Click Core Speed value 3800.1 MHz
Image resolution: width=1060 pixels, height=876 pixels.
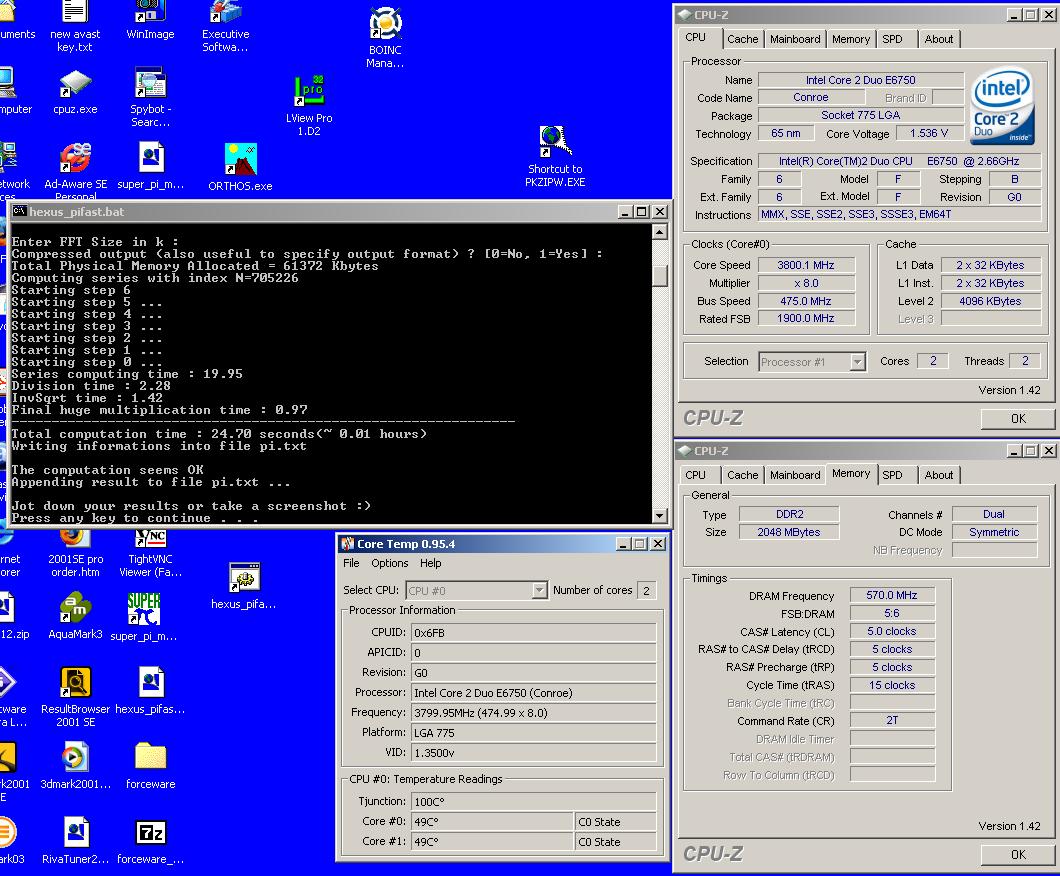806,265
